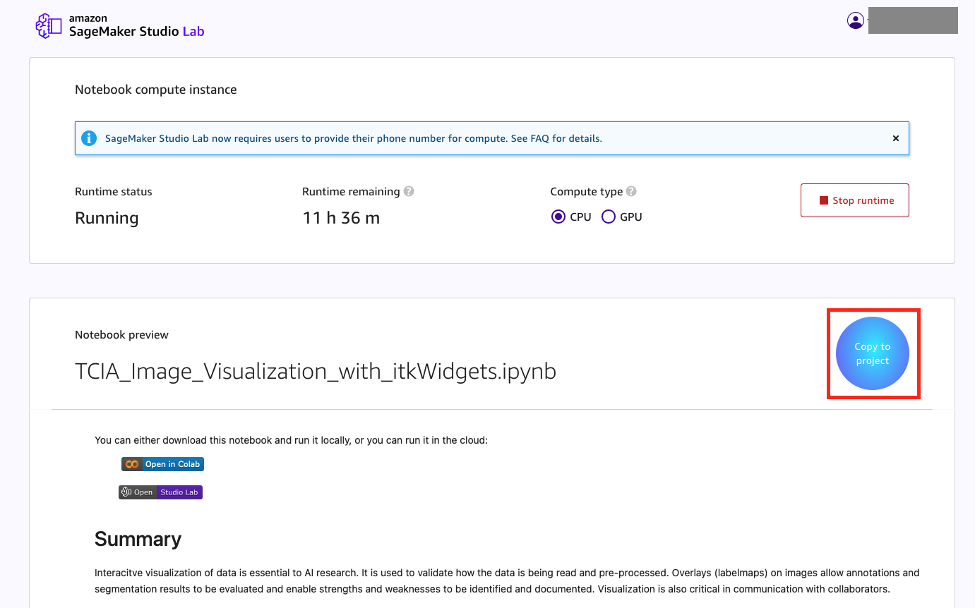The width and height of the screenshot is (977, 608).
Task: Open the user account profile icon
Action: pyautogui.click(x=855, y=21)
